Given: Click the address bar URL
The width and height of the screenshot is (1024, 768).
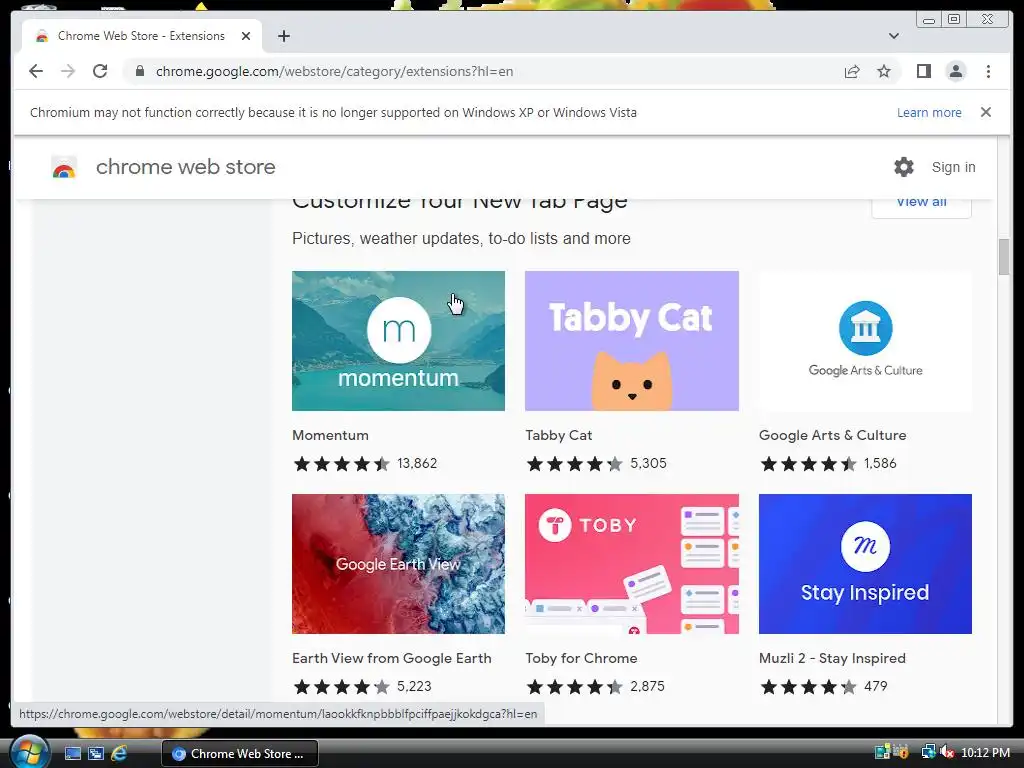Looking at the screenshot, I should [x=334, y=71].
